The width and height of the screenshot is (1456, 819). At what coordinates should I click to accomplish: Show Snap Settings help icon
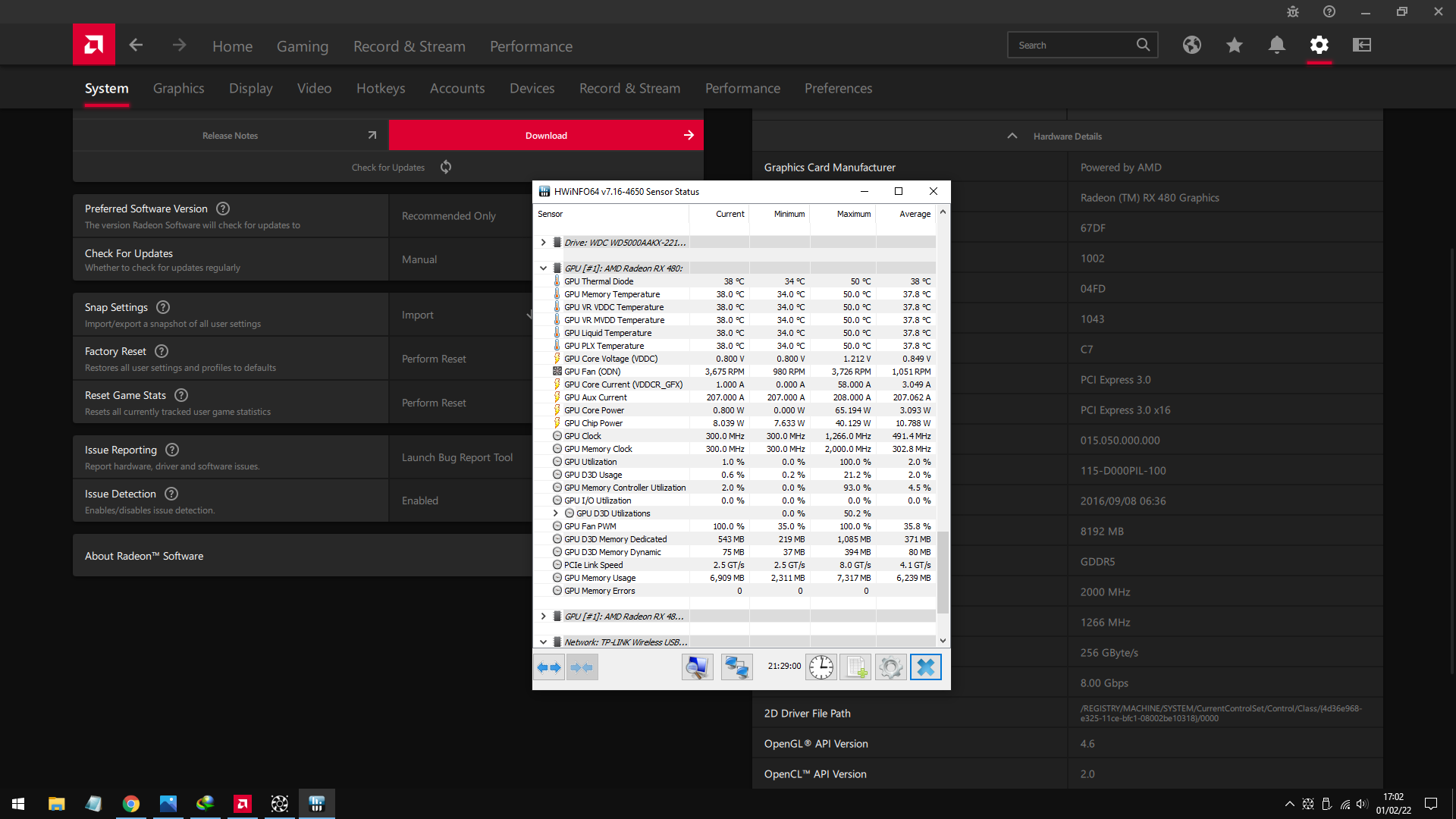click(x=163, y=307)
